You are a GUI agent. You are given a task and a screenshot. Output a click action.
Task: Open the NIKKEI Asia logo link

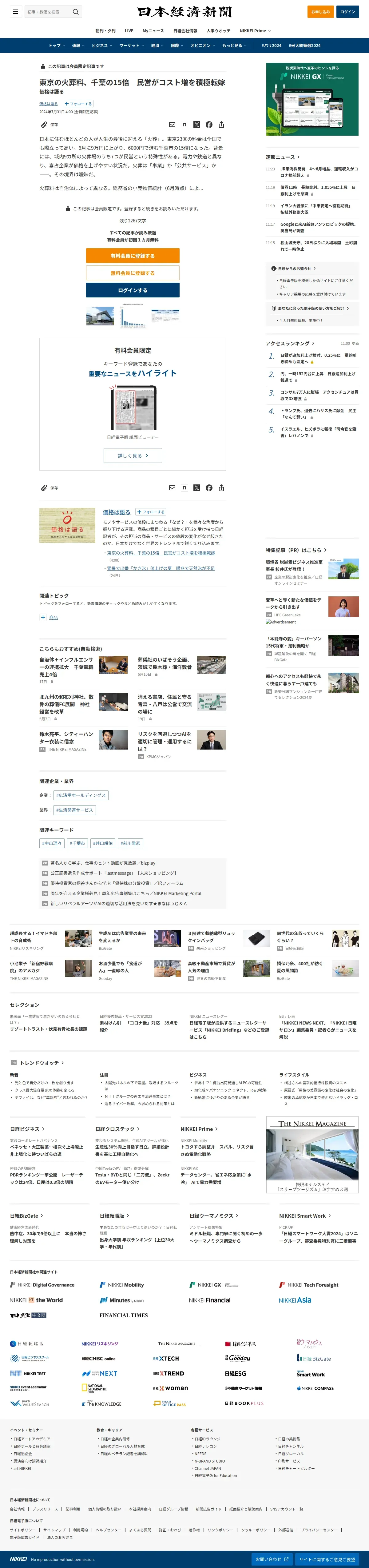click(x=295, y=1299)
